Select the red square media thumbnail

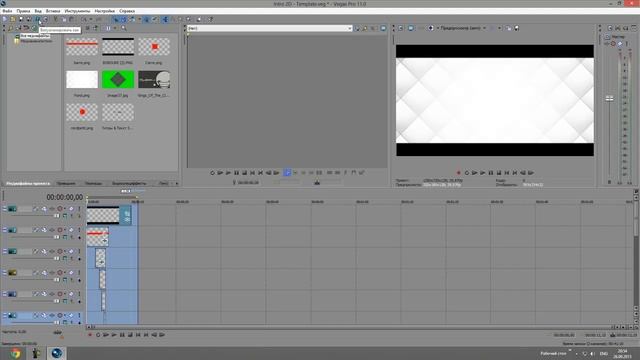tap(154, 47)
